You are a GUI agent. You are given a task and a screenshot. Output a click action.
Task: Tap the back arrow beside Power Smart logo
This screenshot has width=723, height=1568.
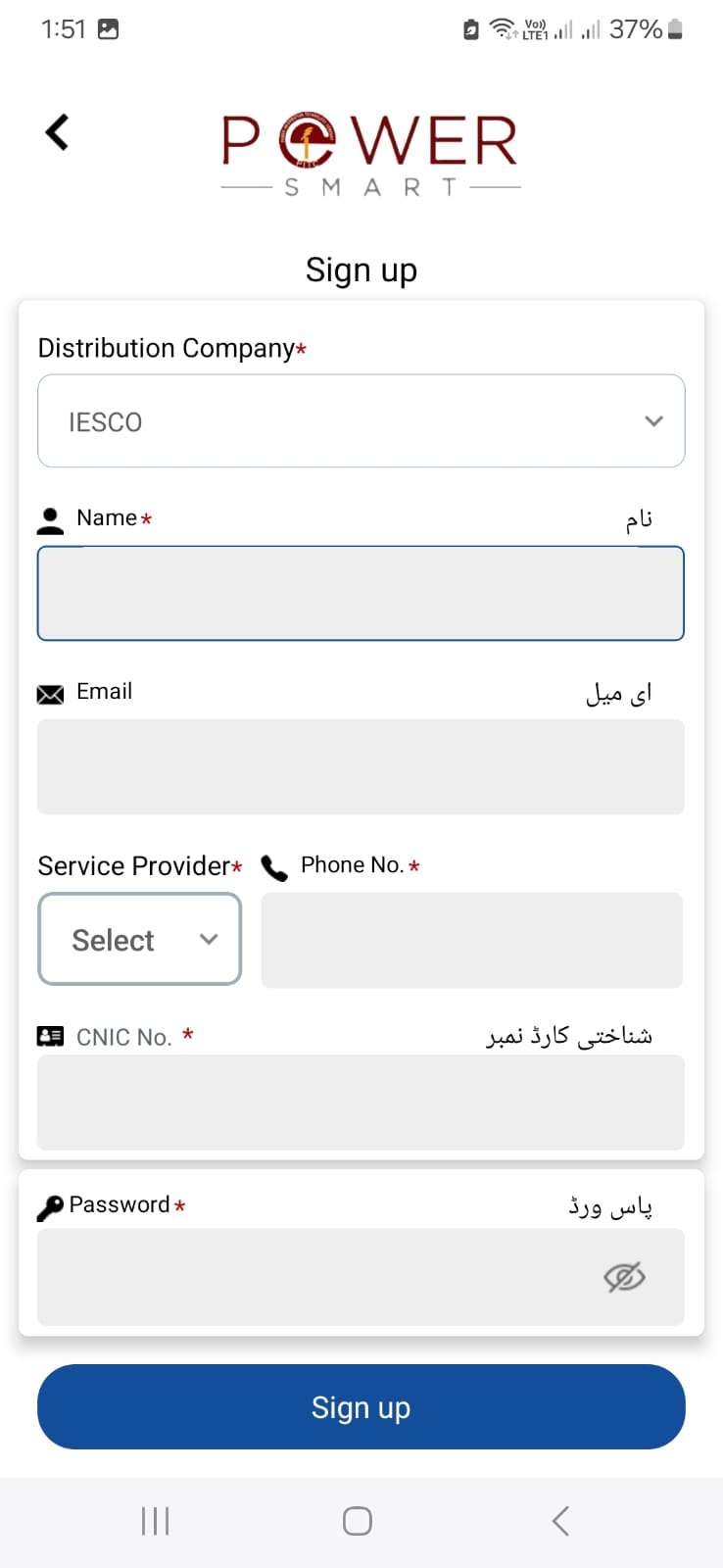[x=58, y=132]
